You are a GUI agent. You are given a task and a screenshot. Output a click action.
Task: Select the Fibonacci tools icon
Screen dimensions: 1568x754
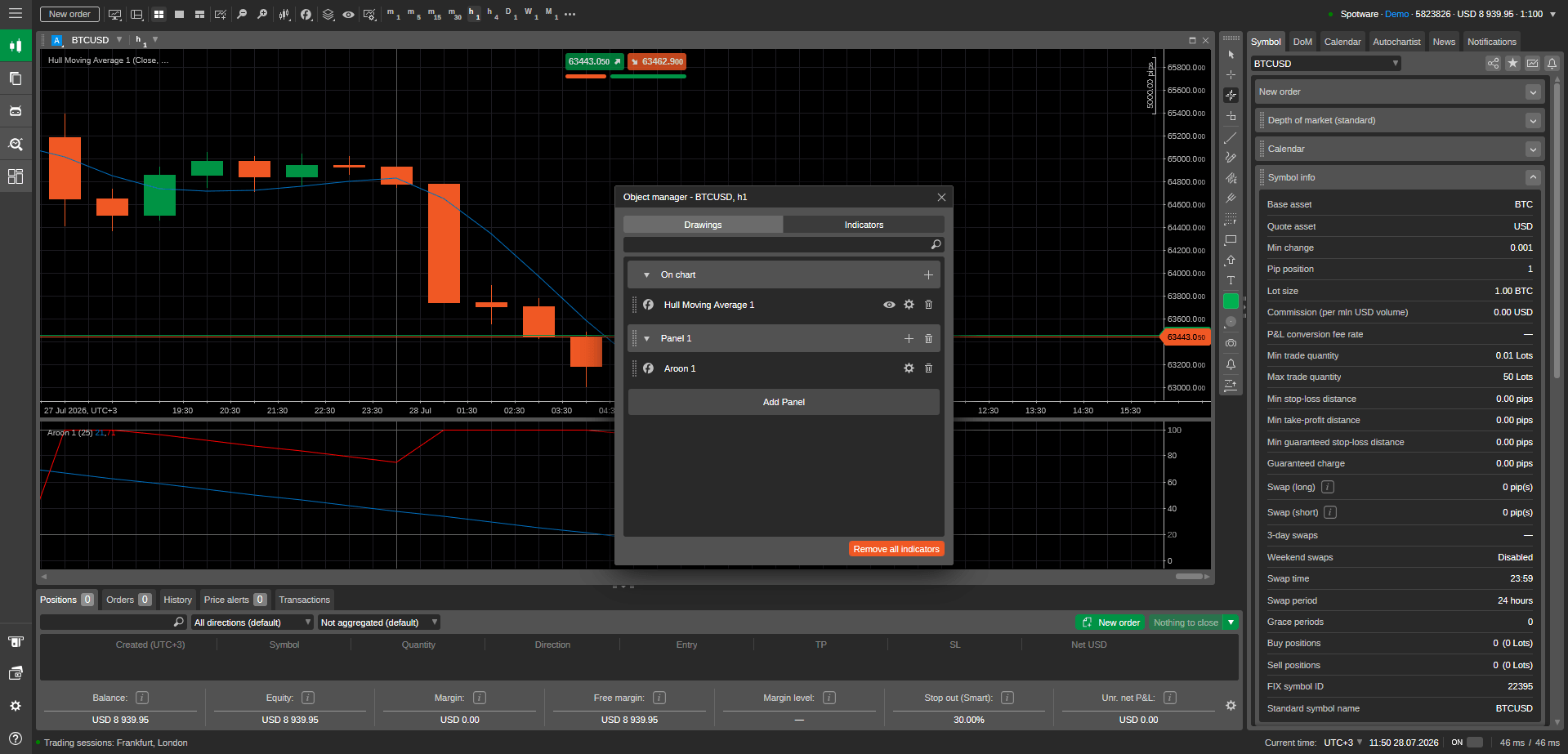(1231, 220)
